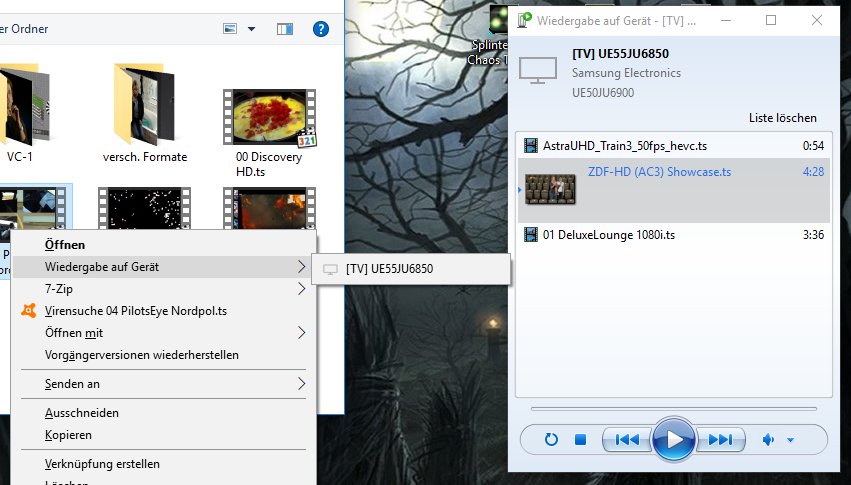Click the ZDF-HD Showcase video thumbnail
The width and height of the screenshot is (851, 485).
click(551, 189)
